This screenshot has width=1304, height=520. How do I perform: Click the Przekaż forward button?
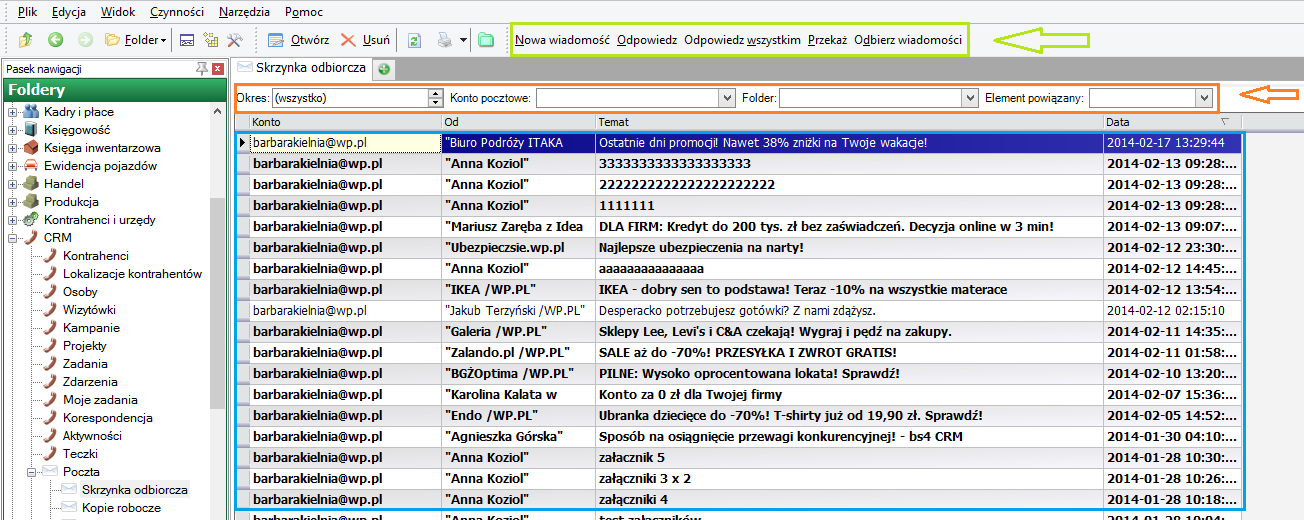(x=827, y=40)
